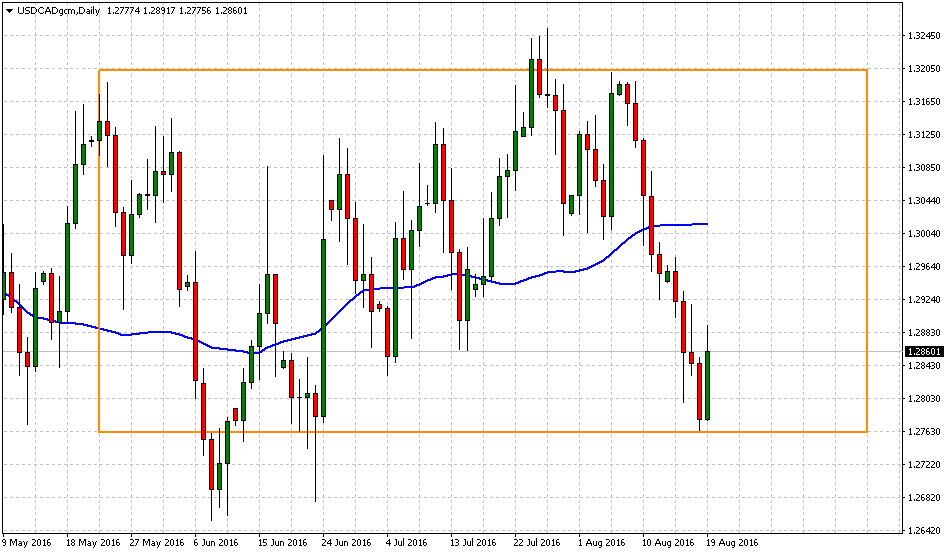Viewport: 945px width, 554px height.
Task: Select the USDCADgcm,Daily chart title text
Action: click(x=58, y=10)
